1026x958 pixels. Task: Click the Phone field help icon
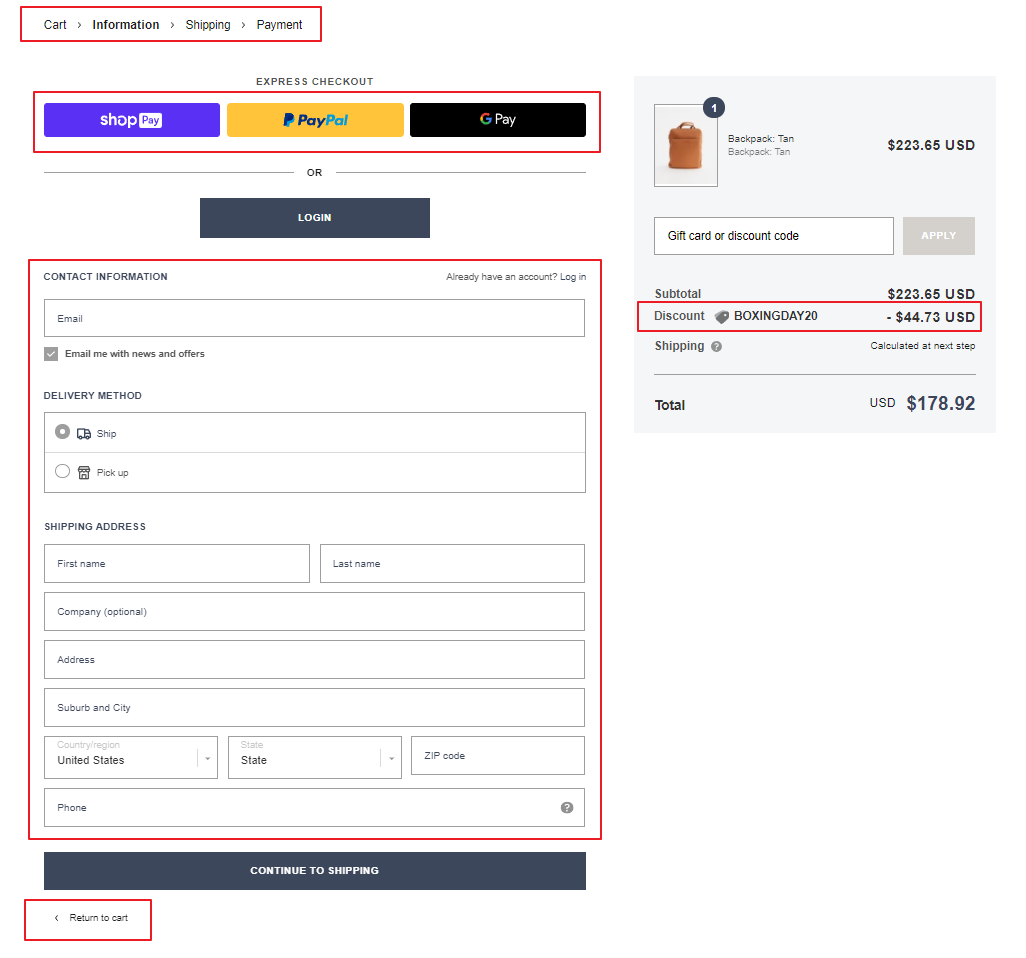(567, 807)
